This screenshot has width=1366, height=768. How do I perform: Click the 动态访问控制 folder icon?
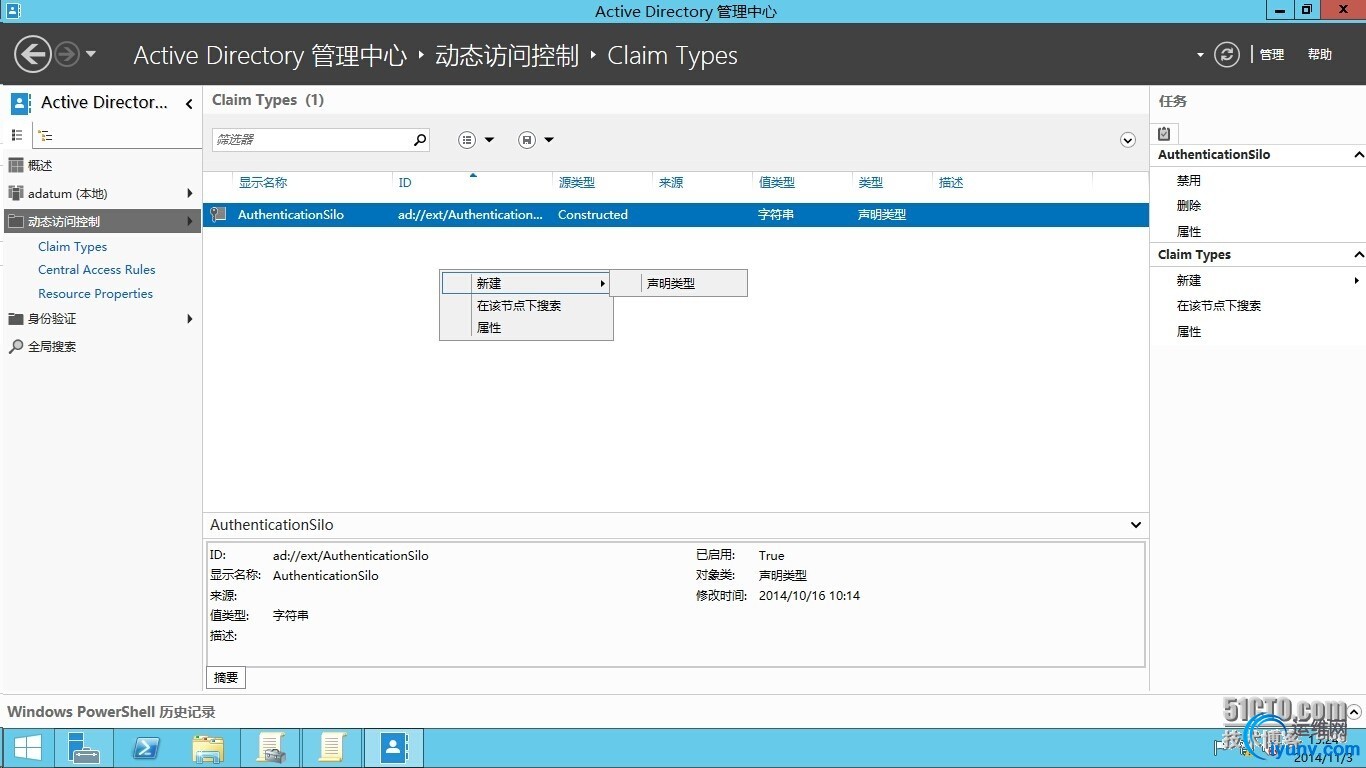pyautogui.click(x=16, y=221)
